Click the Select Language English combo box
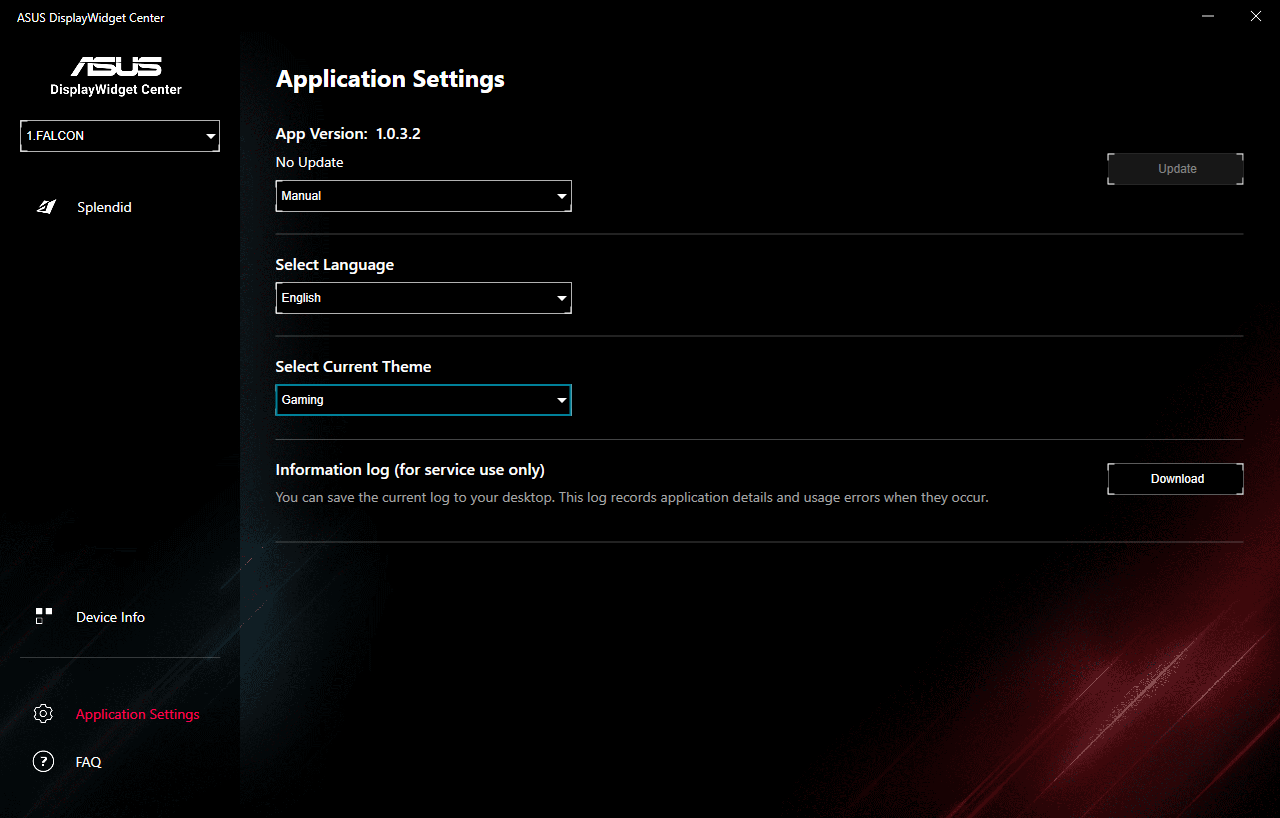 point(423,297)
